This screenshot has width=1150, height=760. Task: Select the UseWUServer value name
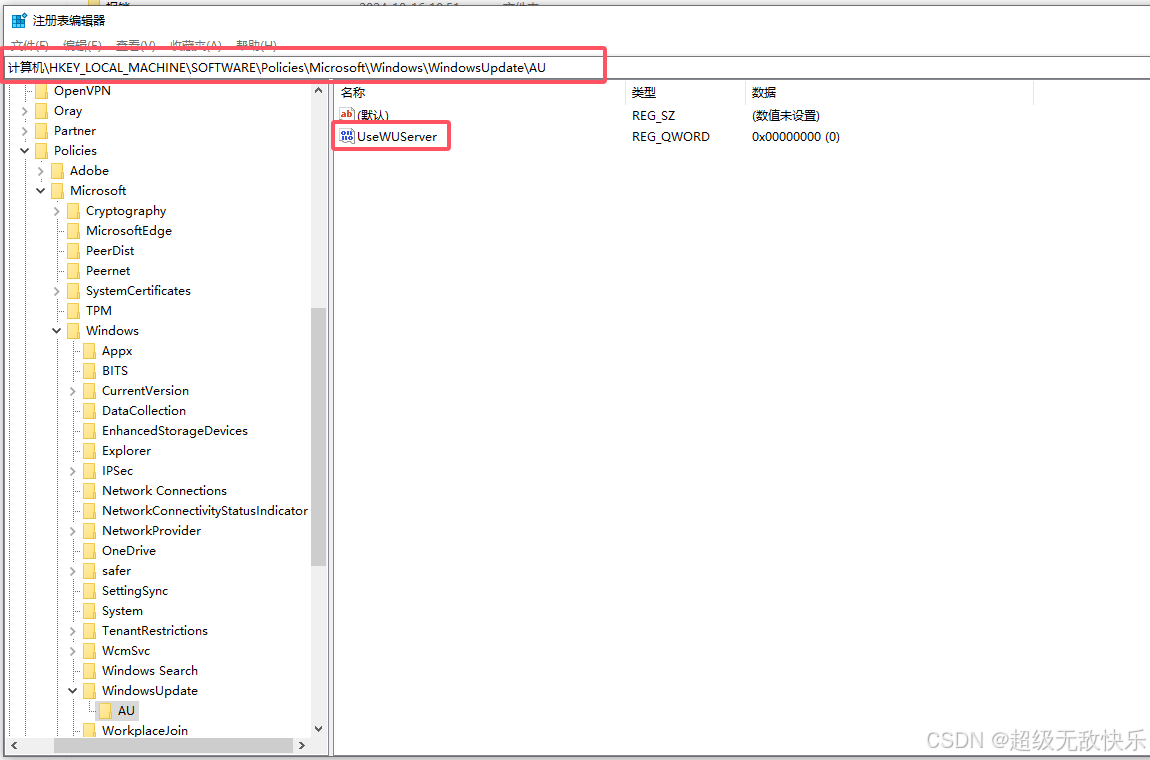pos(397,136)
